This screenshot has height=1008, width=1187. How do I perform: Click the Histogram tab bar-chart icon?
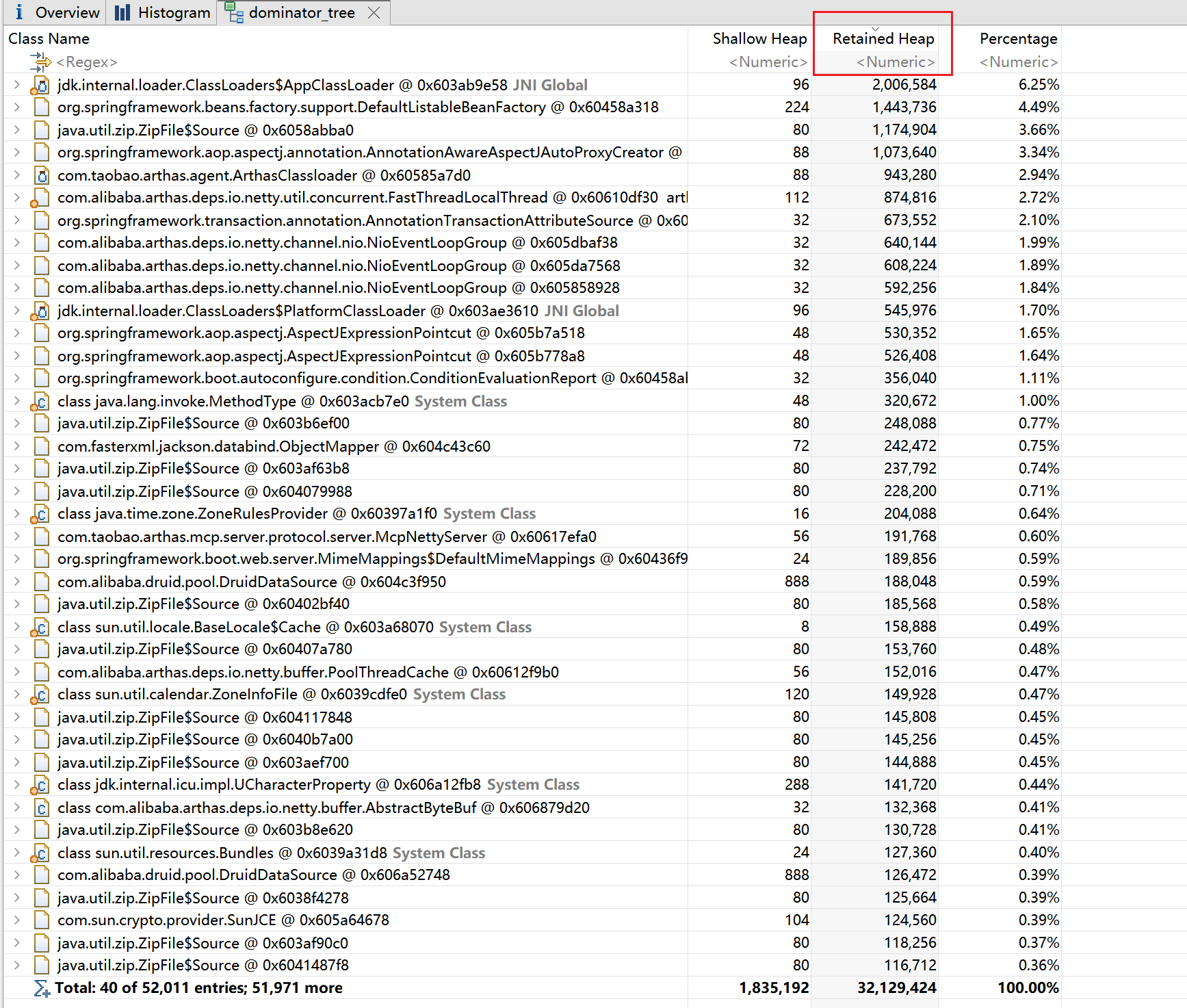click(x=122, y=12)
